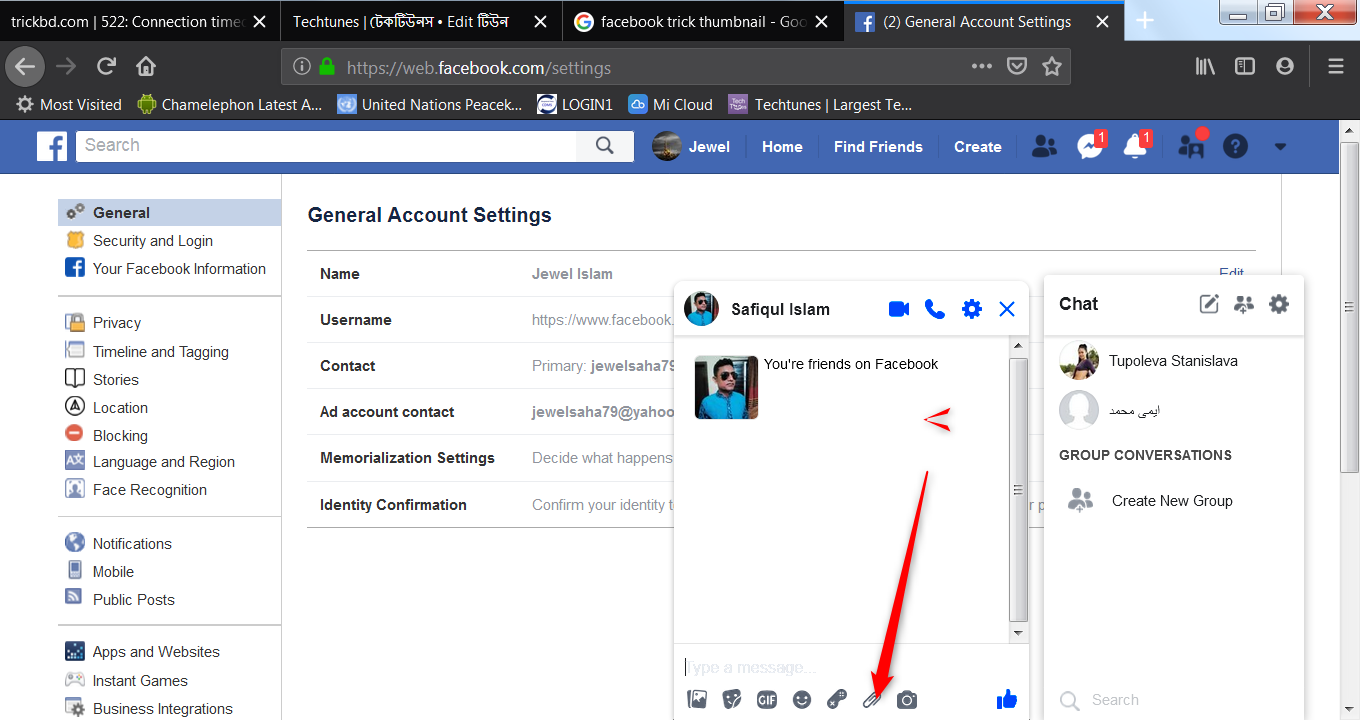Go to the Firefox home page
Viewport: 1360px width, 720px height.
click(146, 67)
